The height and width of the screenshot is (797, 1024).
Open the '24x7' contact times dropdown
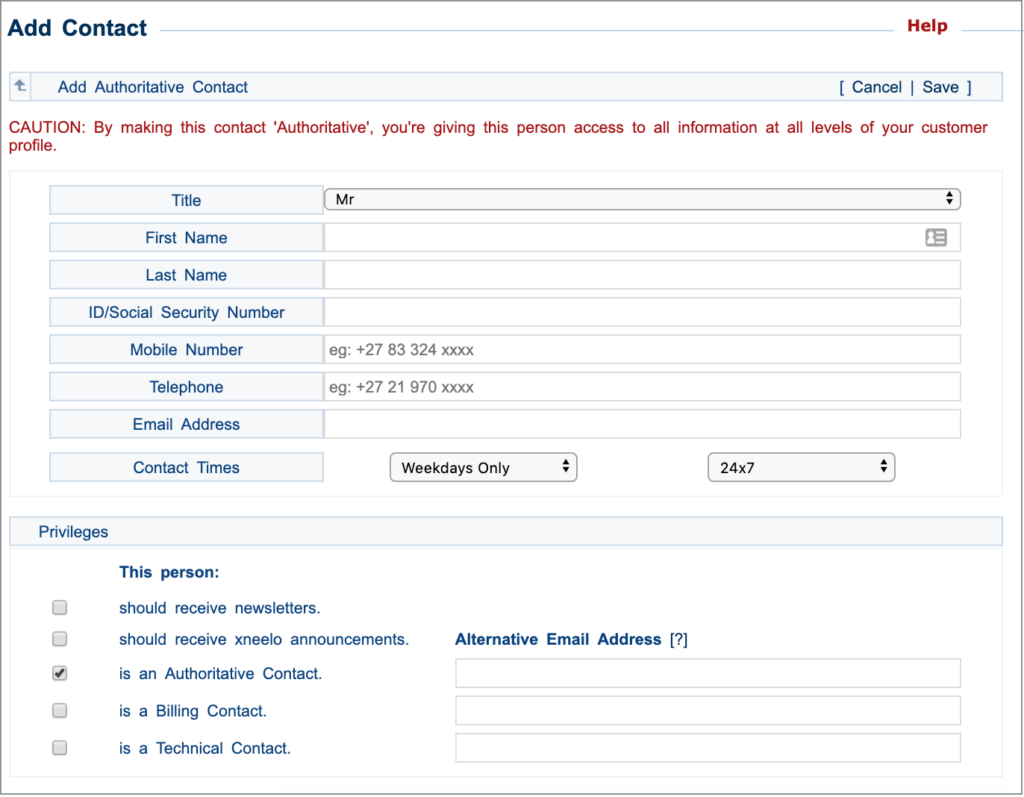click(800, 466)
